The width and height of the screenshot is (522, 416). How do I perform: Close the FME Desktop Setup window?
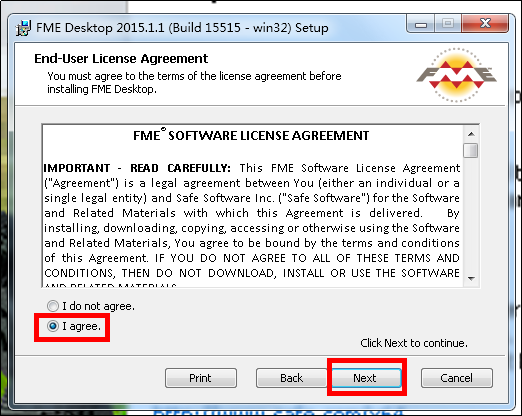[485, 23]
